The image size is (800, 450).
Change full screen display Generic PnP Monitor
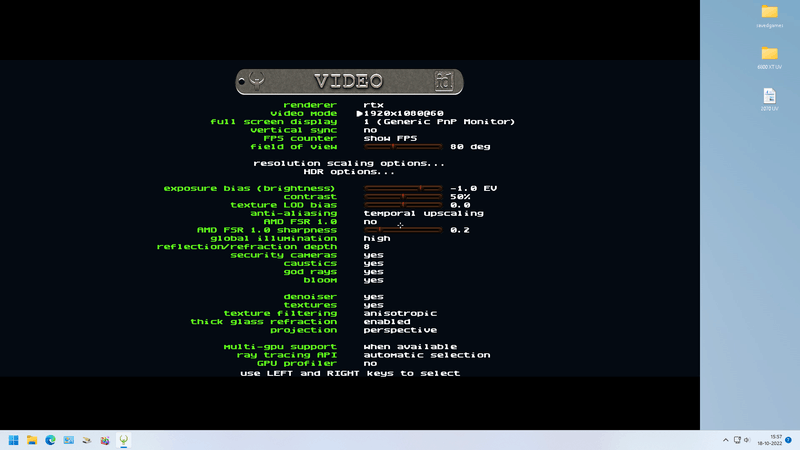(x=439, y=121)
